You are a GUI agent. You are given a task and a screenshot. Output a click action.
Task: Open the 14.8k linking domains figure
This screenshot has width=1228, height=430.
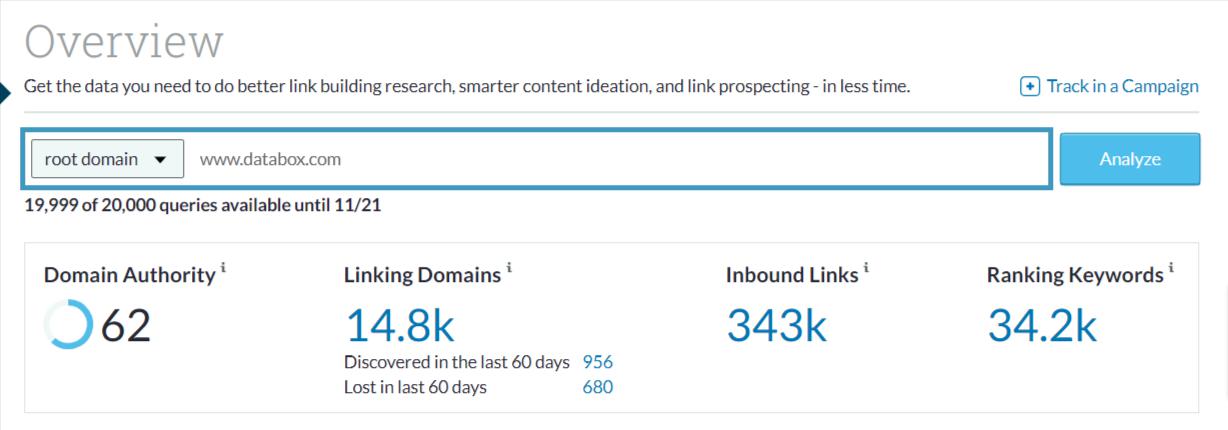point(400,326)
